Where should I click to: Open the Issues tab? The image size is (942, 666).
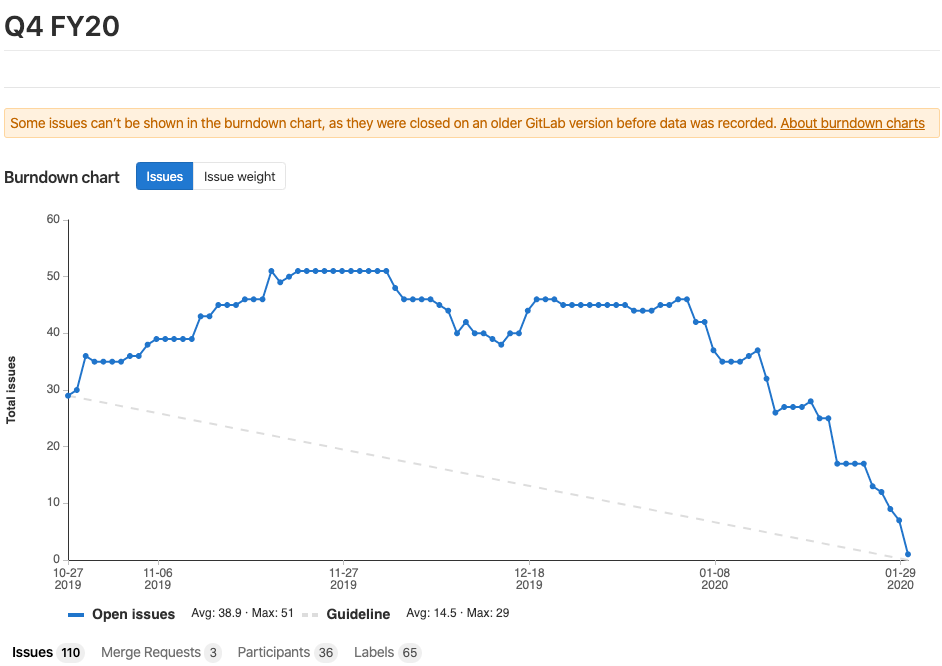[x=47, y=653]
